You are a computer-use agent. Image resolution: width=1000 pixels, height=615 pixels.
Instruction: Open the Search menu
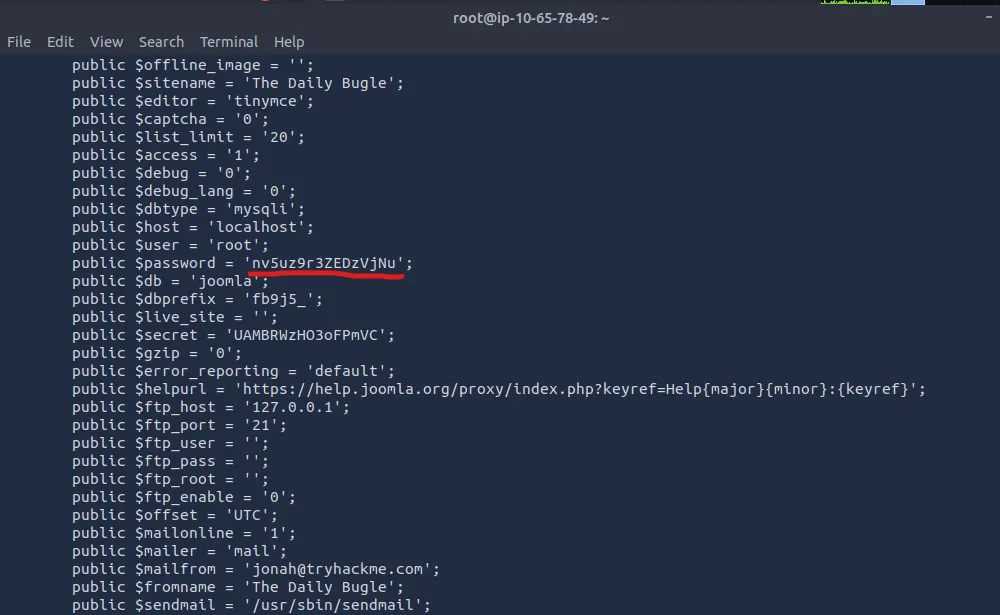pyautogui.click(x=161, y=42)
